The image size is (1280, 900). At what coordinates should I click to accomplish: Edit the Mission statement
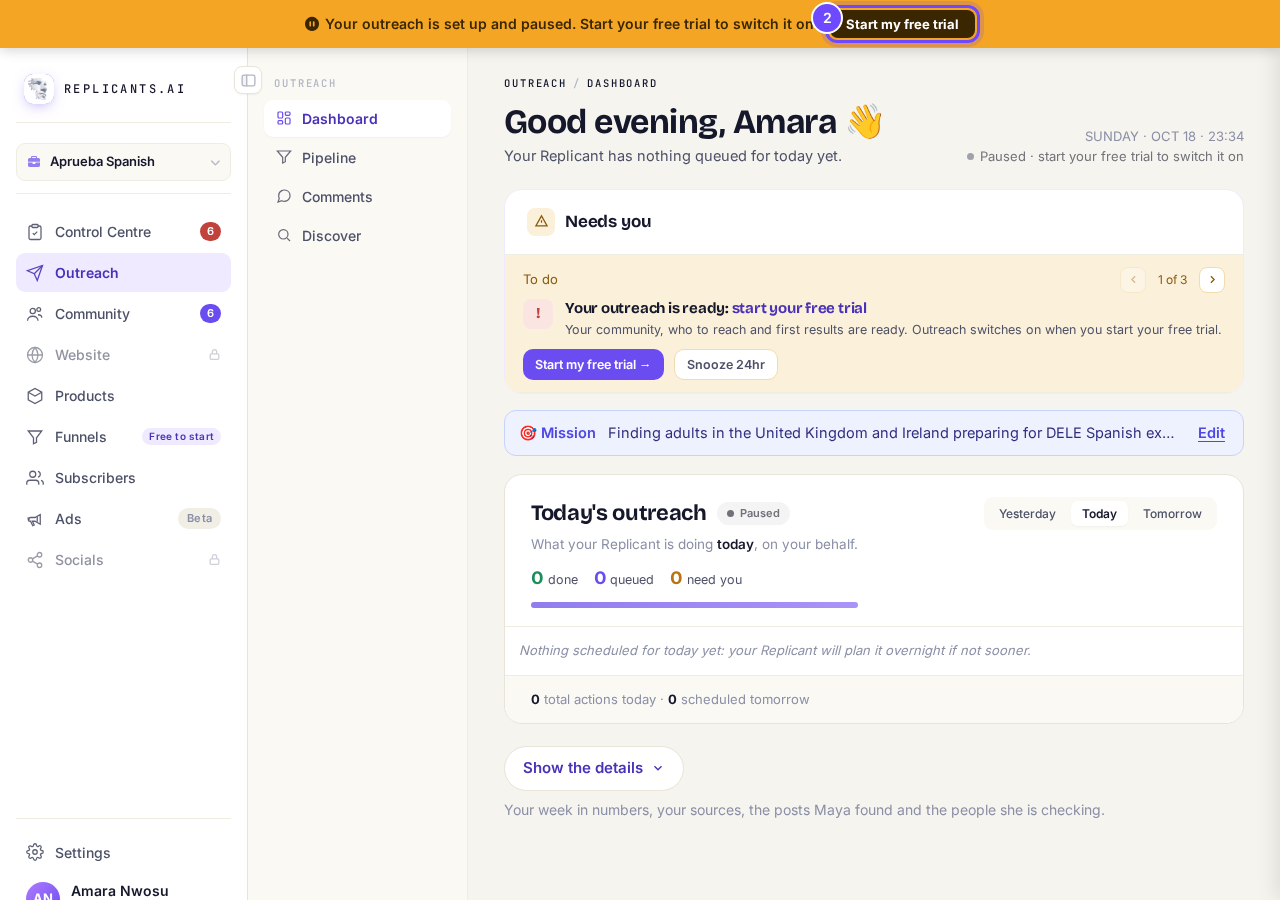pyautogui.click(x=1211, y=433)
